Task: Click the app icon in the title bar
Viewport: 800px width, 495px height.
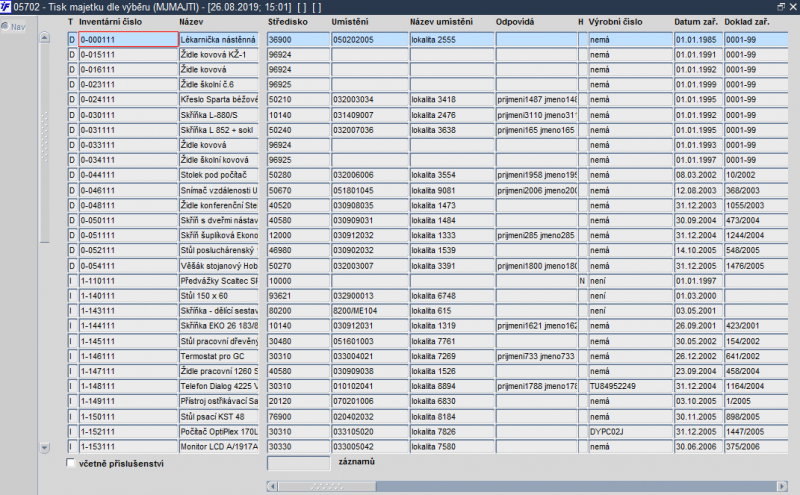Action: pyautogui.click(x=6, y=7)
